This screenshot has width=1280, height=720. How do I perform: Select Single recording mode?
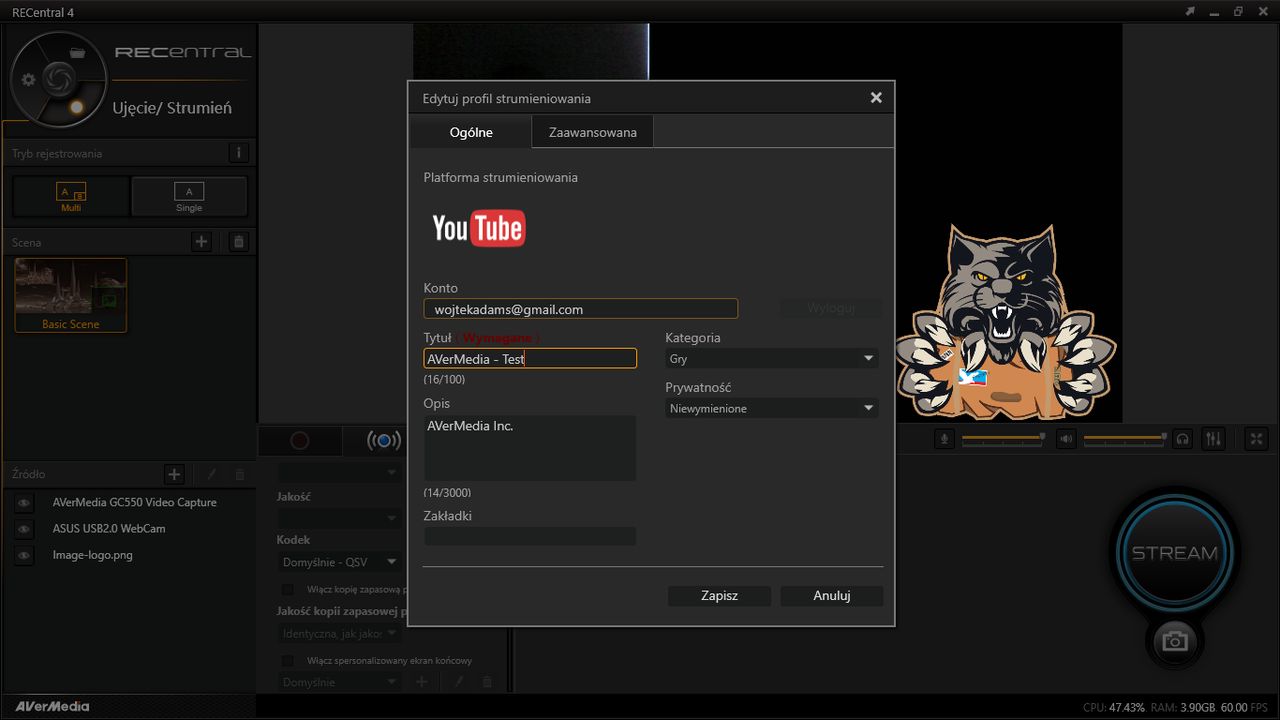[x=189, y=196]
